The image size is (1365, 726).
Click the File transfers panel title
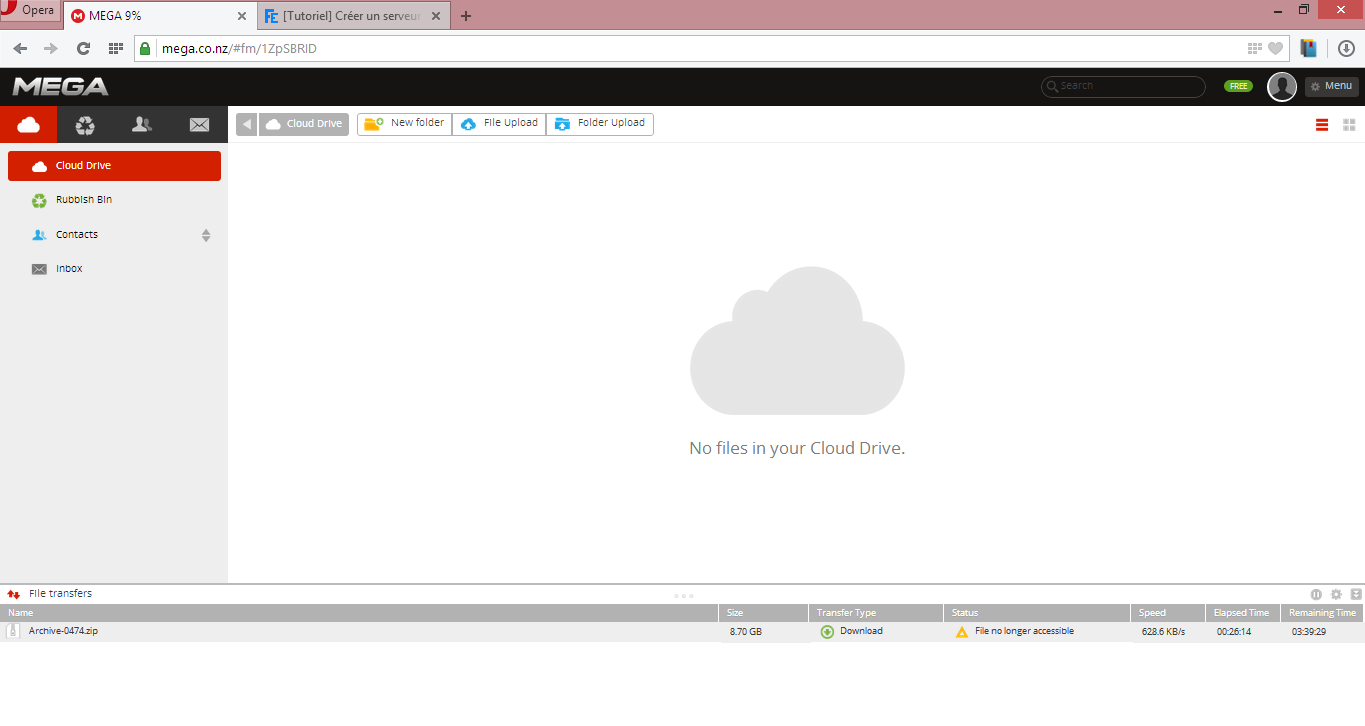60,594
